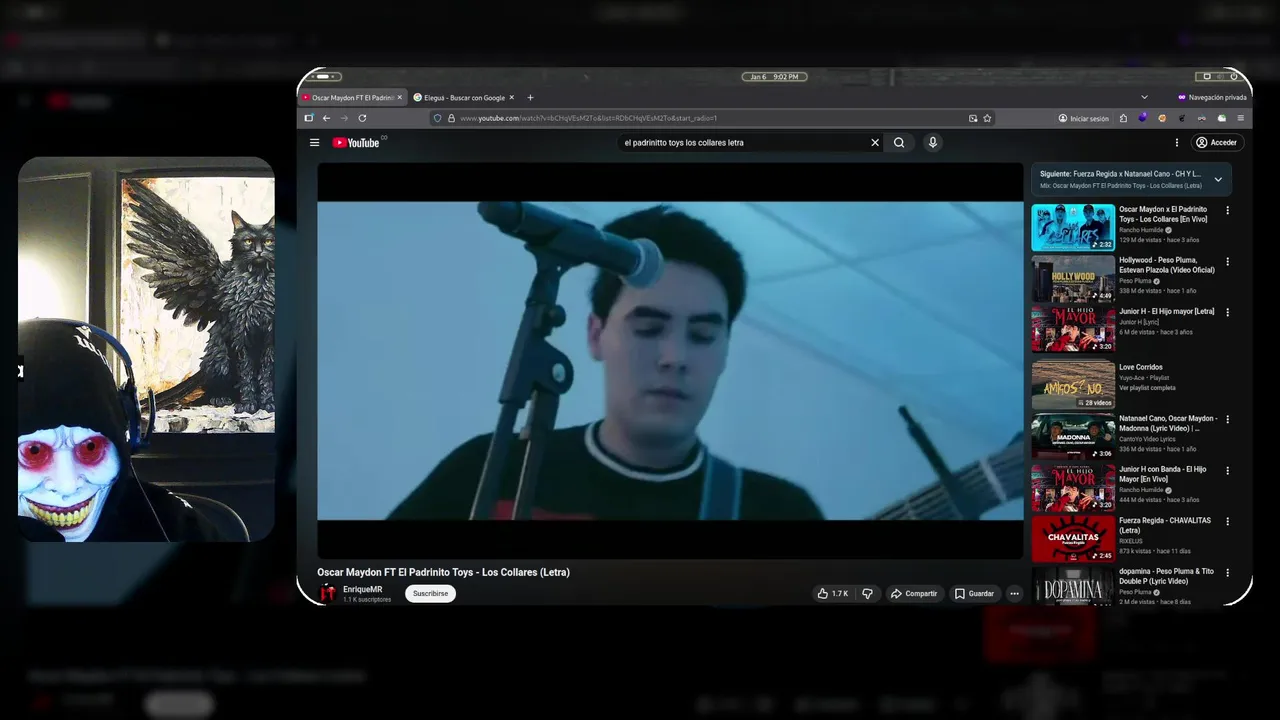Click the magnifying glass search button
The image size is (1280, 720).
coord(899,142)
